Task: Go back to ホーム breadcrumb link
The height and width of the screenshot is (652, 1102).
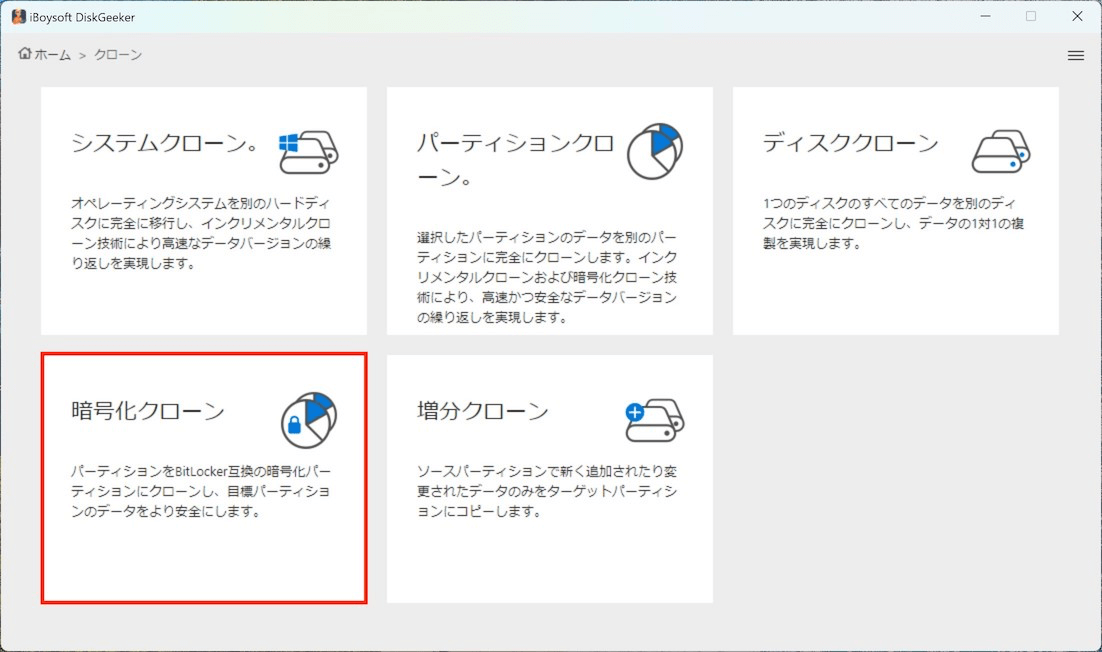Action: coord(53,55)
